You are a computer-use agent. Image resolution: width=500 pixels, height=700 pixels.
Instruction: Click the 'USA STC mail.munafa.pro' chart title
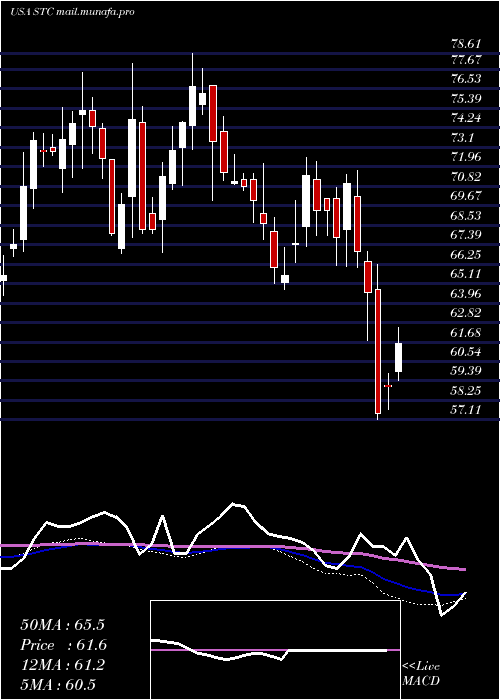[x=72, y=12]
